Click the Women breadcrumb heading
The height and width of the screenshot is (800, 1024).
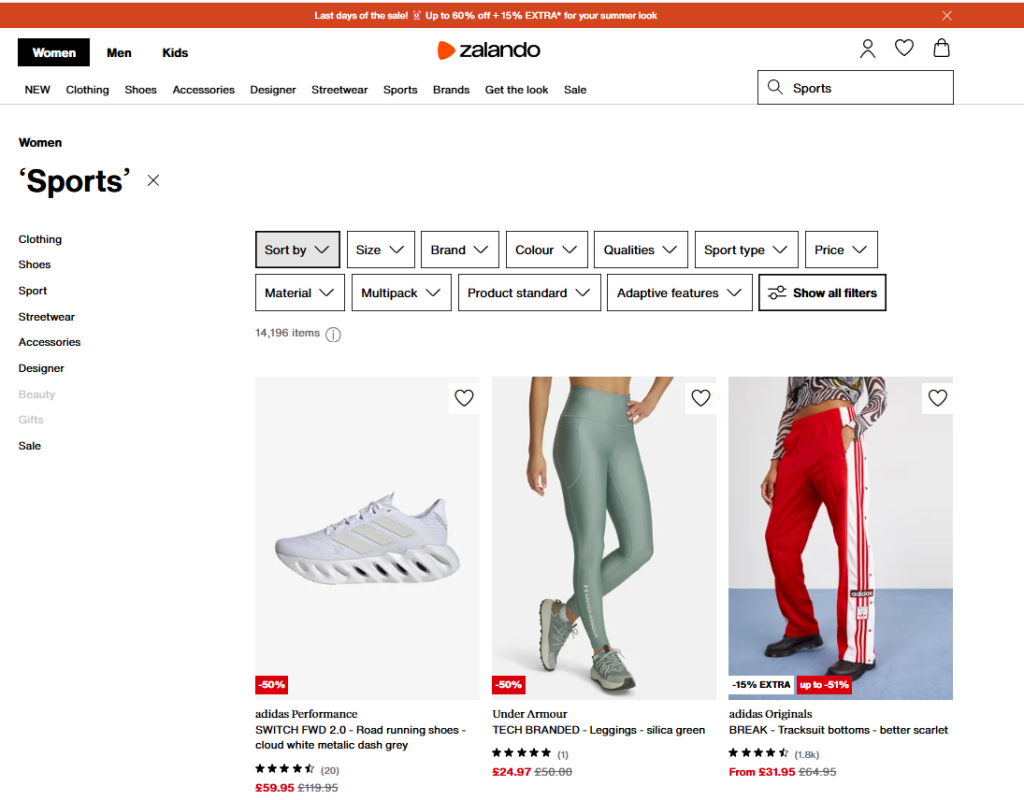(x=40, y=142)
